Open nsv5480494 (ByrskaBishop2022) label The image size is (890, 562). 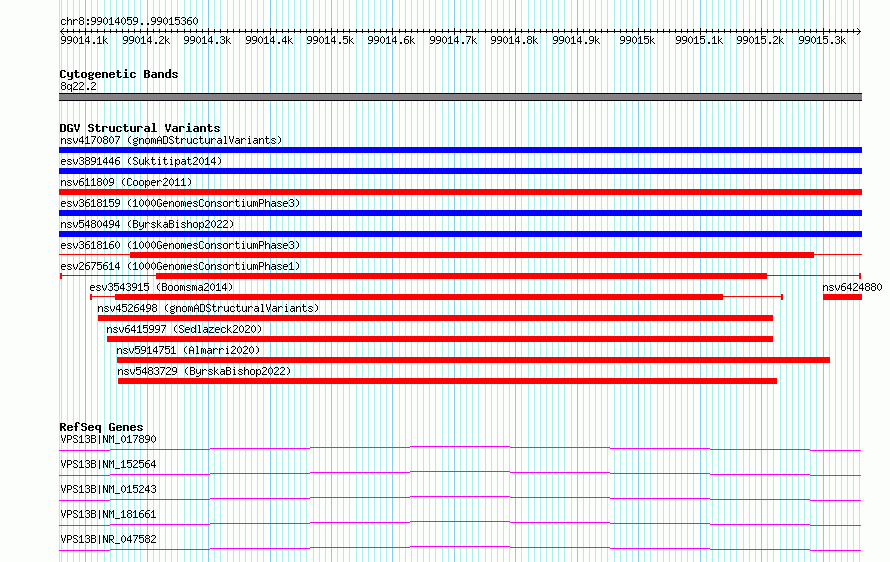click(x=147, y=224)
